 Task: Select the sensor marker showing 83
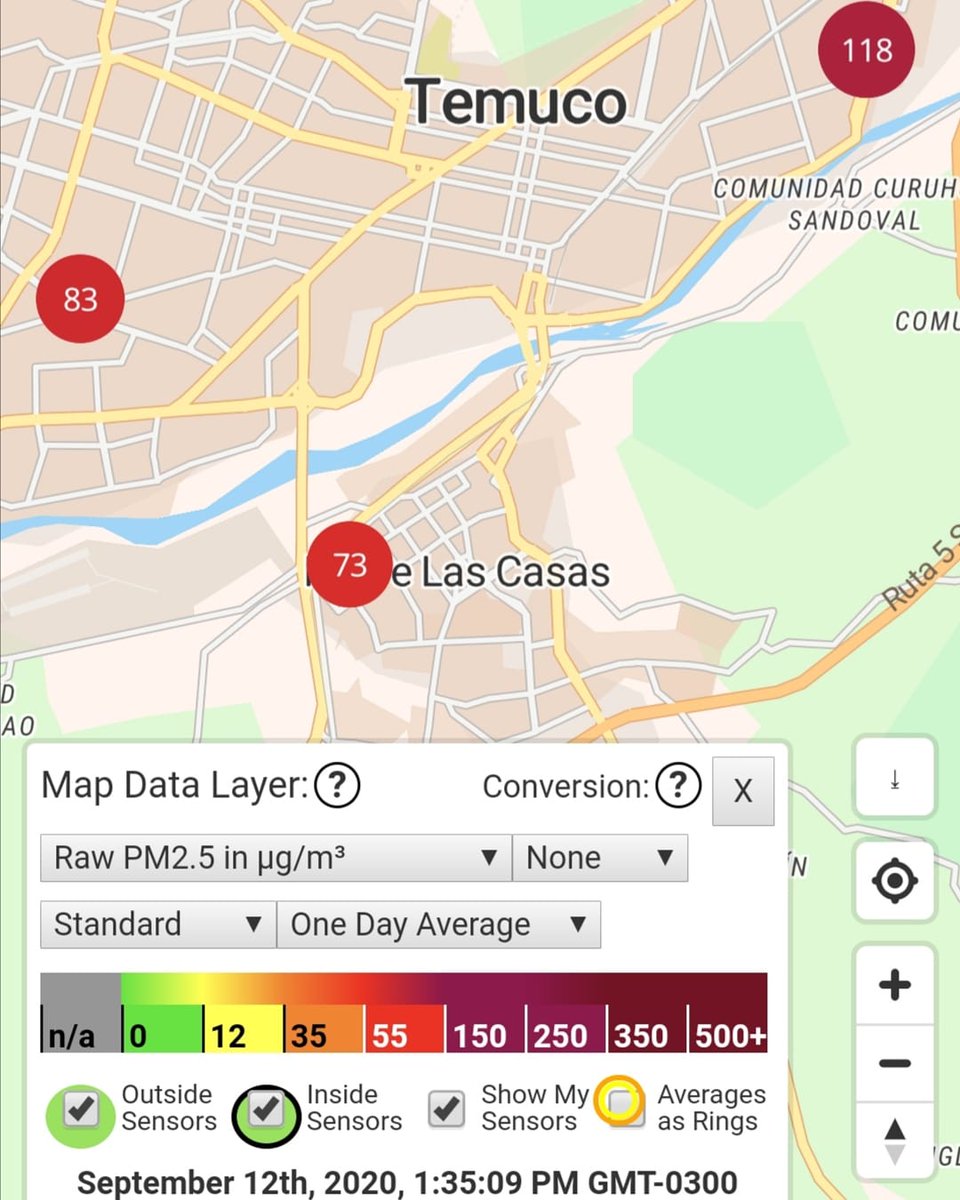[x=80, y=298]
